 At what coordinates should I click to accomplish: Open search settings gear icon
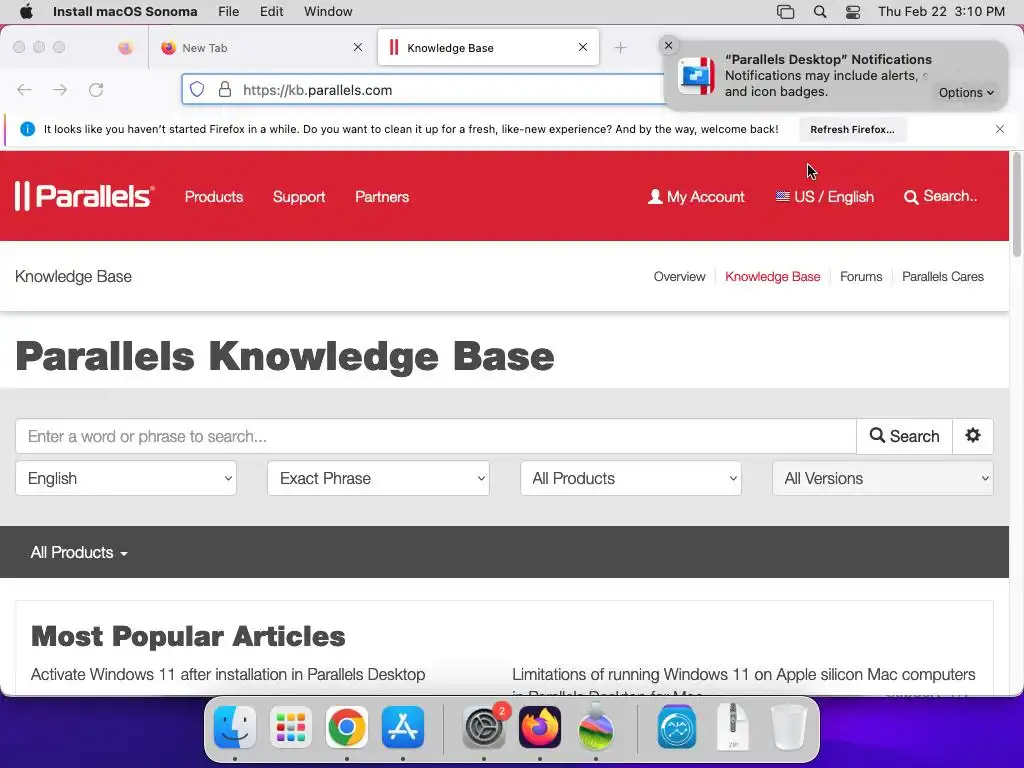[x=973, y=436]
